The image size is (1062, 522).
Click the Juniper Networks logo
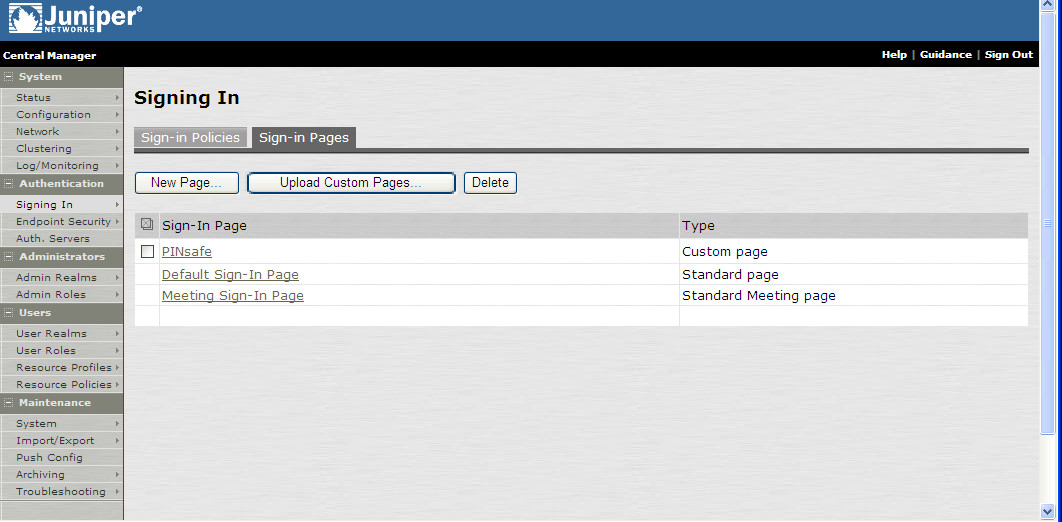(x=75, y=19)
